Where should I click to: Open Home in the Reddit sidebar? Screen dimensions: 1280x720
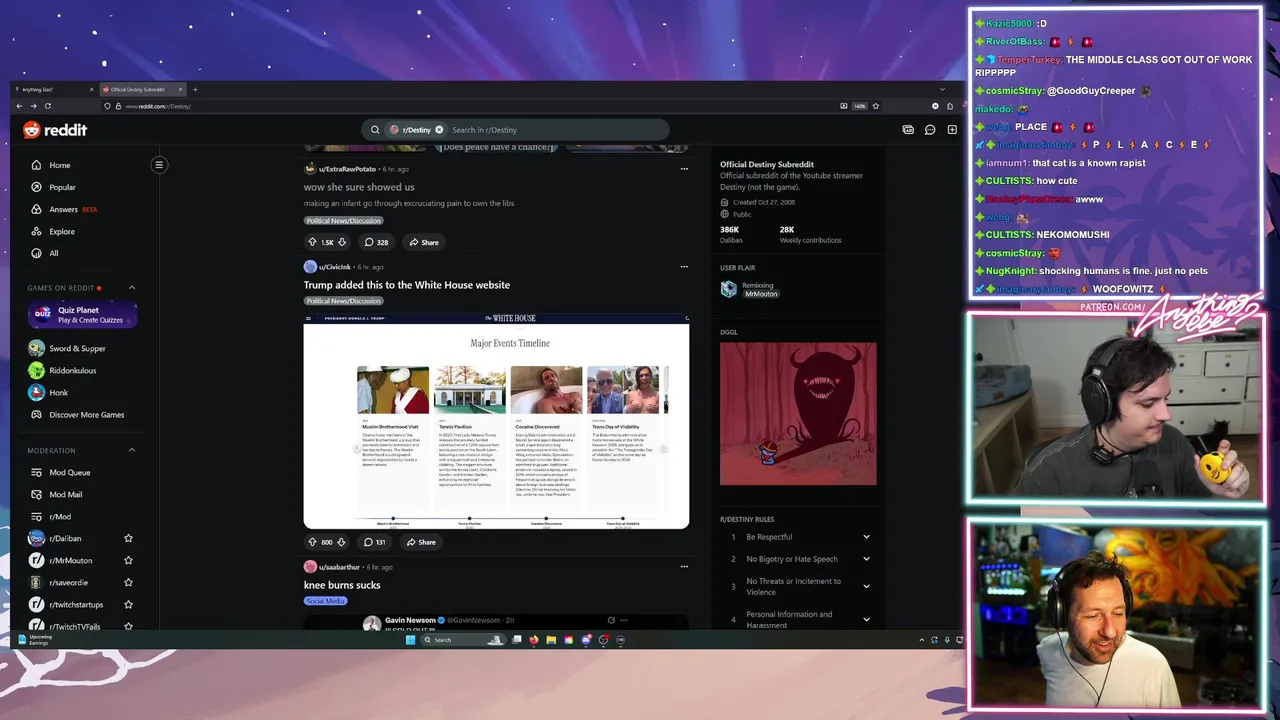tap(59, 165)
